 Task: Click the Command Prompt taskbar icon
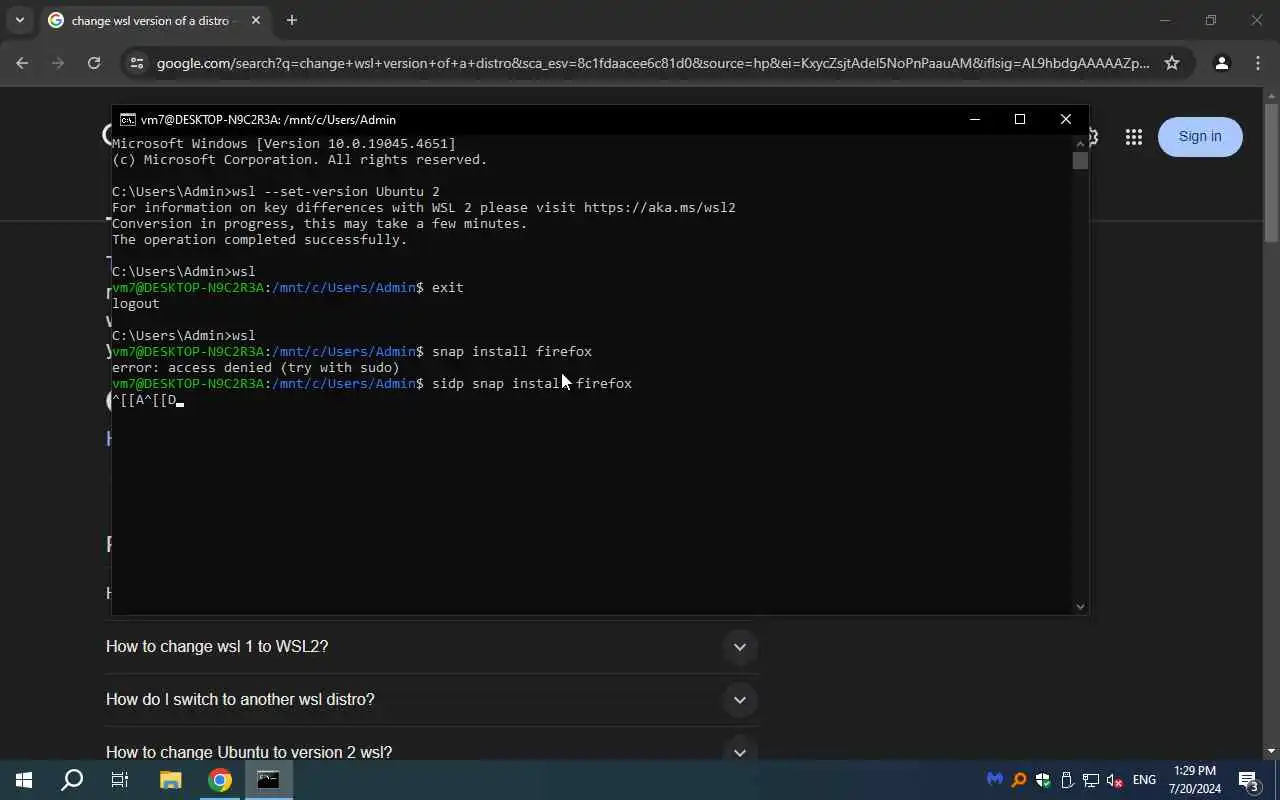click(268, 780)
